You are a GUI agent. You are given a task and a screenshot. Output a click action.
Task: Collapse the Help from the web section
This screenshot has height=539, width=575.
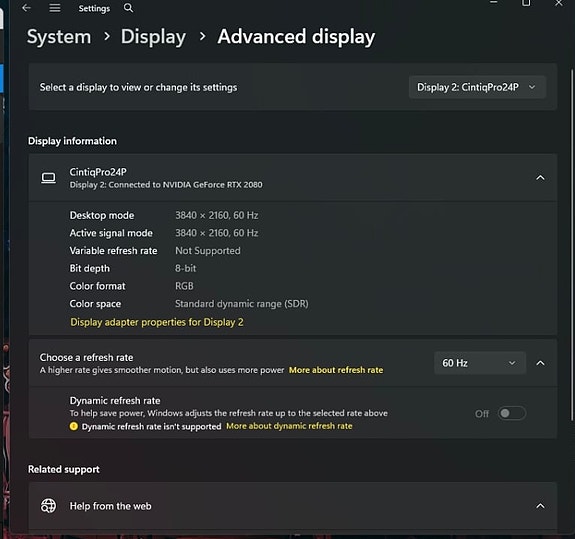tap(540, 506)
